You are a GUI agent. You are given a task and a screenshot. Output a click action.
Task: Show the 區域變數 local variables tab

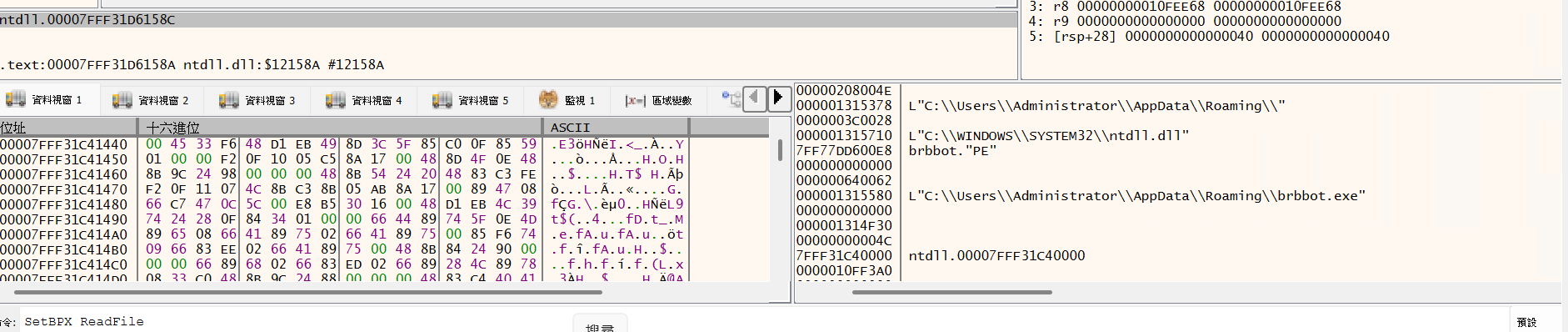(x=659, y=100)
